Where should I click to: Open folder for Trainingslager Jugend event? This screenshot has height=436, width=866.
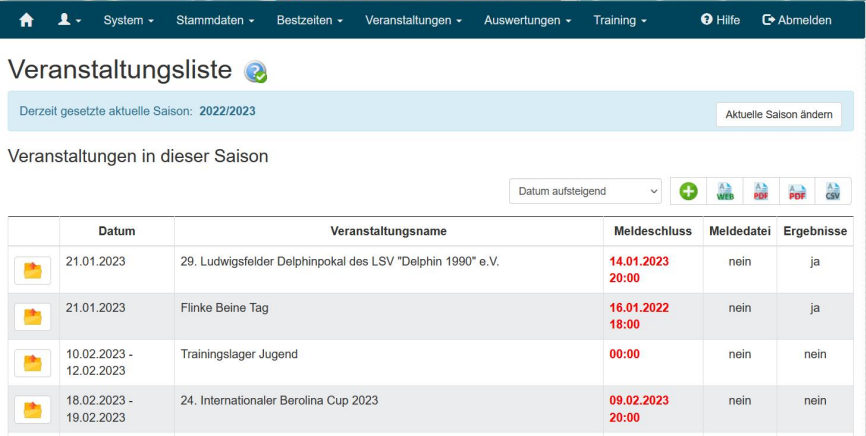[33, 363]
